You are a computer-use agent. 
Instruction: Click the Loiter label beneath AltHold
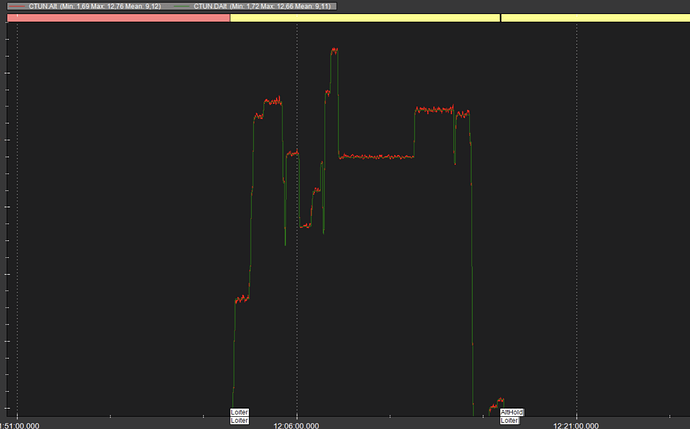click(x=509, y=421)
